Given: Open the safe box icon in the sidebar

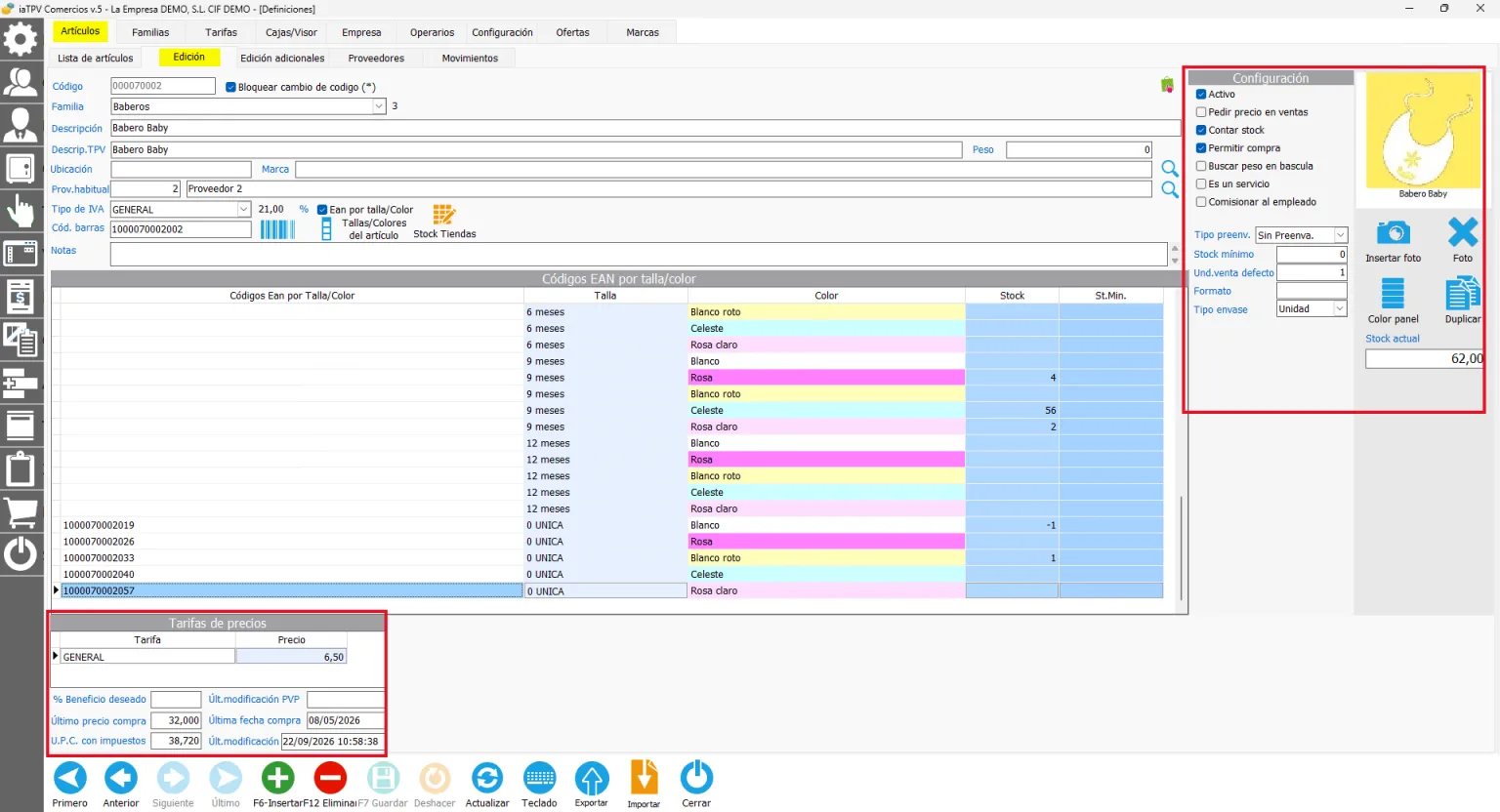Looking at the screenshot, I should (21, 168).
